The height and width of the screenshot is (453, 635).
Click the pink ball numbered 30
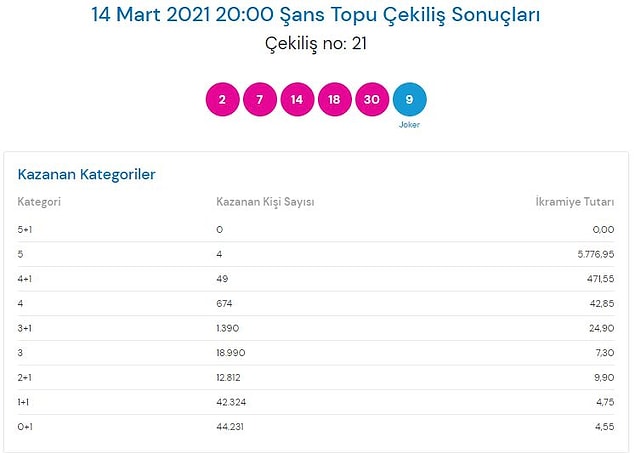click(372, 99)
